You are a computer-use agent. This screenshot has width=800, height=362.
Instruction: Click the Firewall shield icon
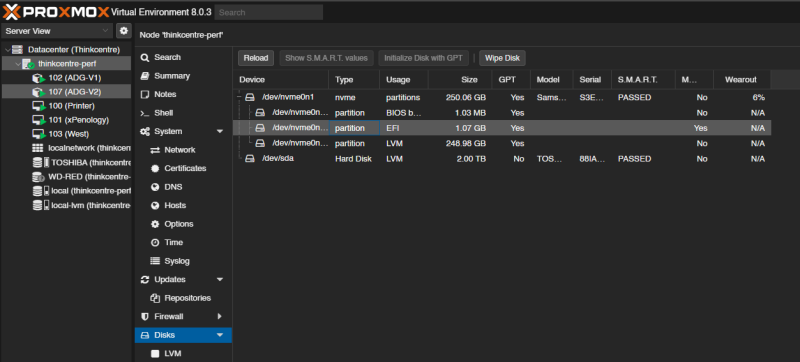click(x=145, y=317)
